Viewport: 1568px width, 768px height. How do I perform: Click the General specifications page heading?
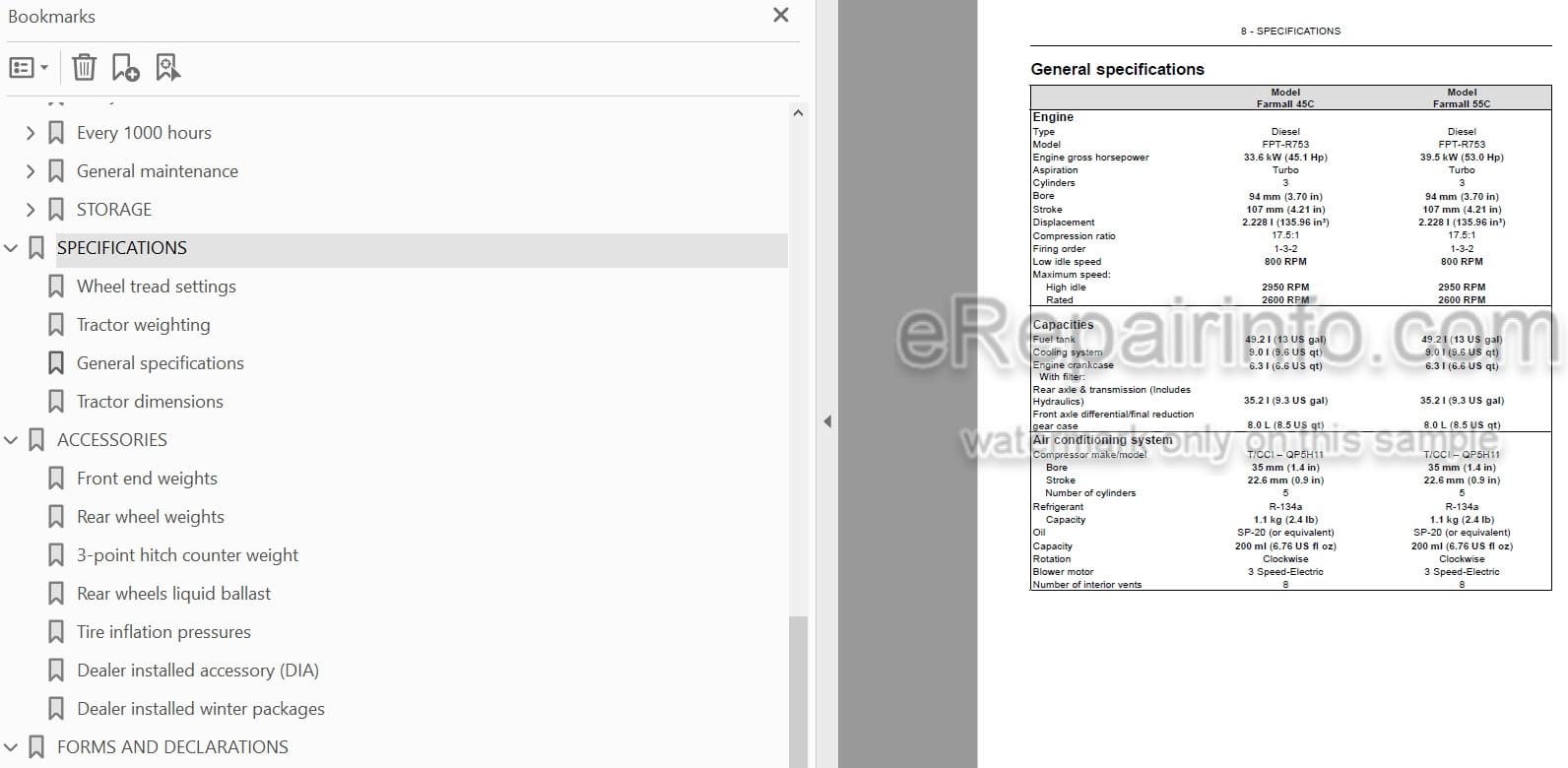coord(1117,69)
